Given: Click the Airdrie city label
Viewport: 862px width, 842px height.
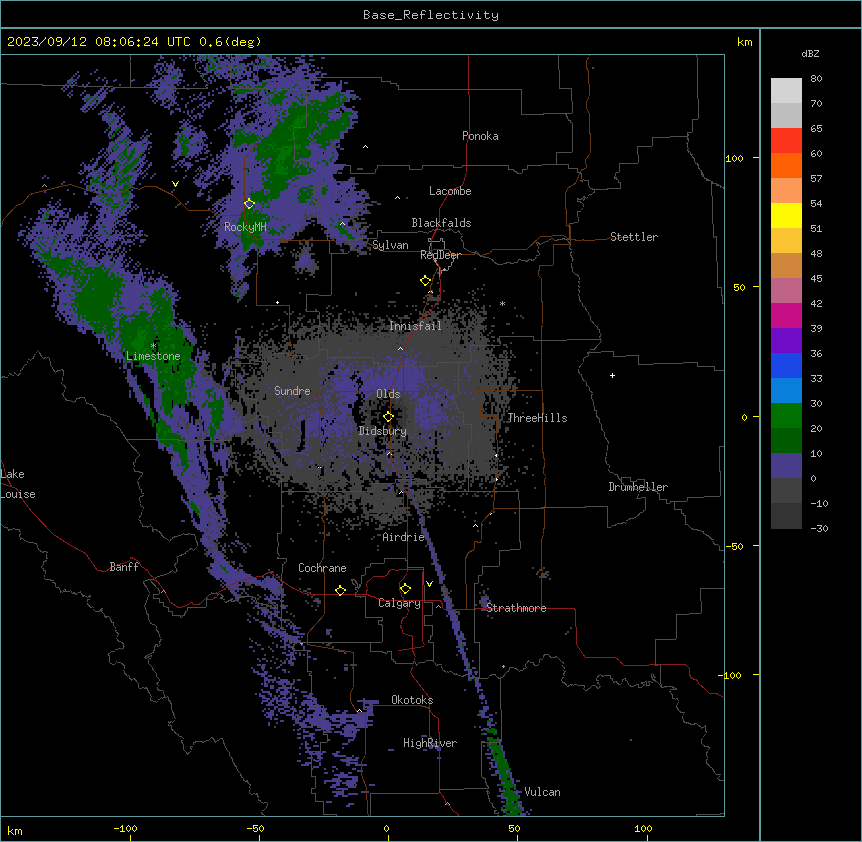Looking at the screenshot, I should tap(404, 537).
